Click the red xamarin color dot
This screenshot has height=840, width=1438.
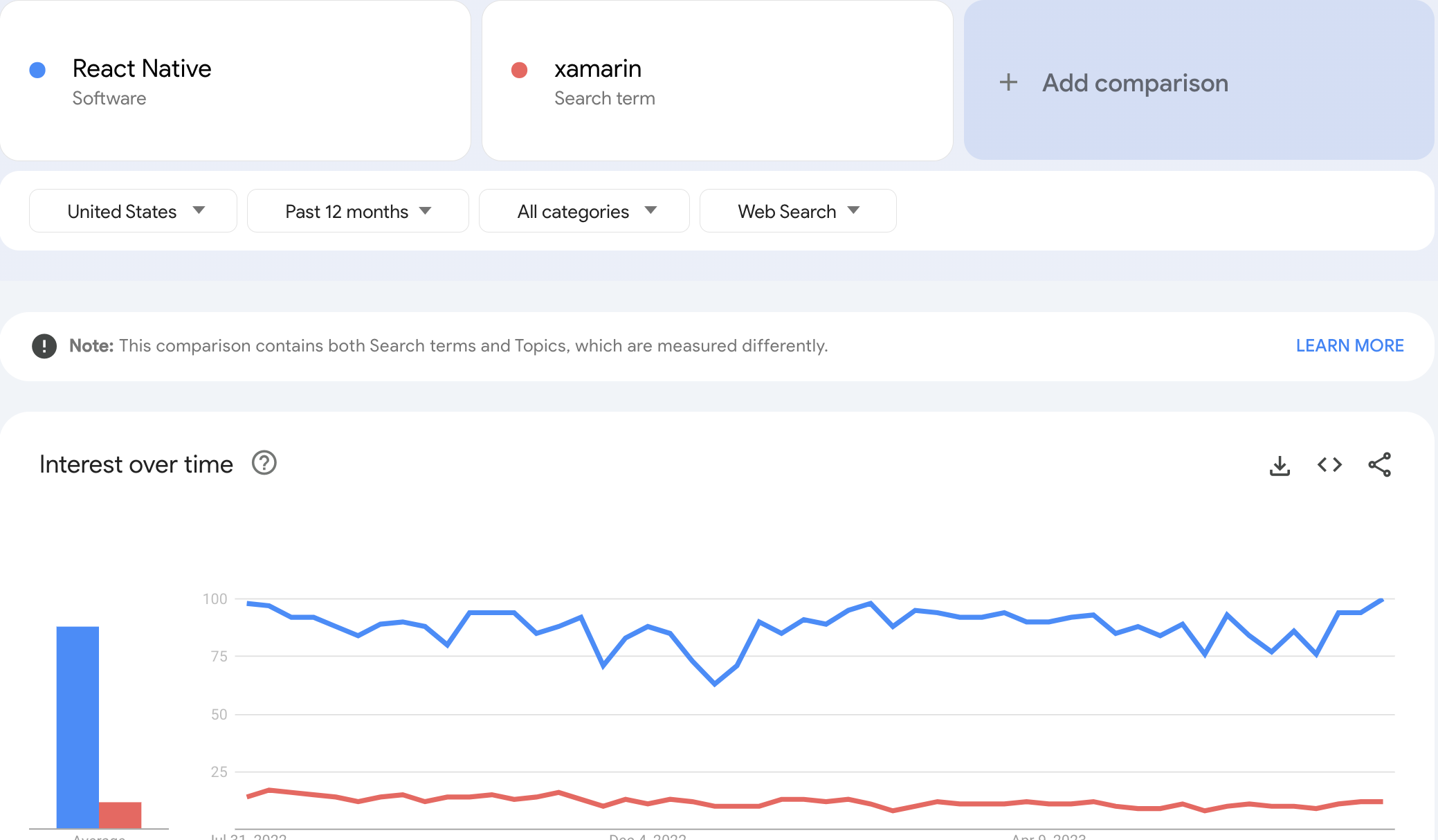coord(519,70)
